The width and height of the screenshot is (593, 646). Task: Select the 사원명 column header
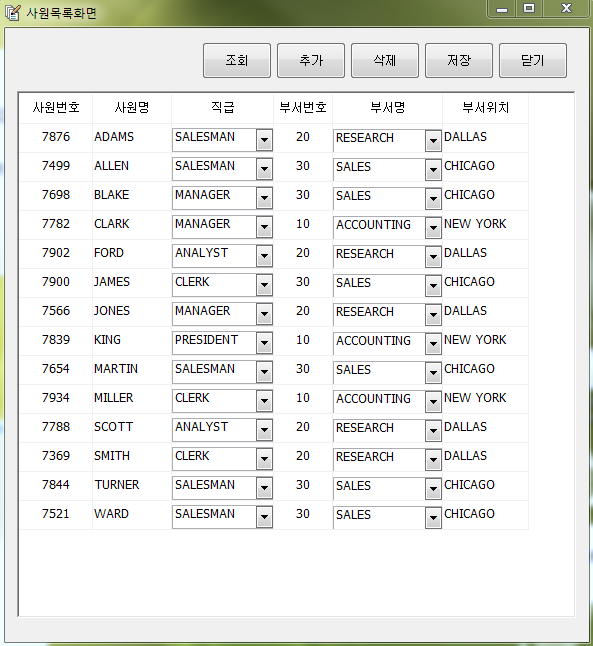point(132,108)
